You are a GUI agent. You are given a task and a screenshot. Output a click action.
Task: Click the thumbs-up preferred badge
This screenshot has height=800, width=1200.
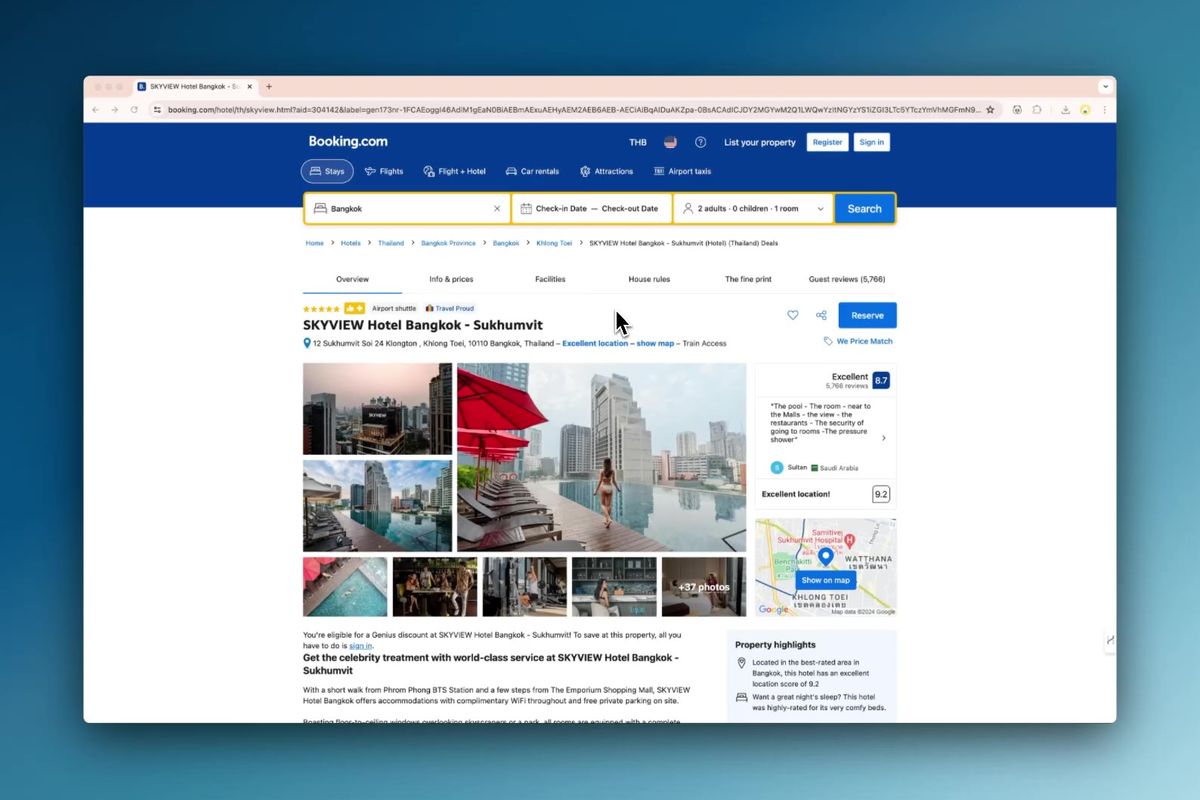354,308
